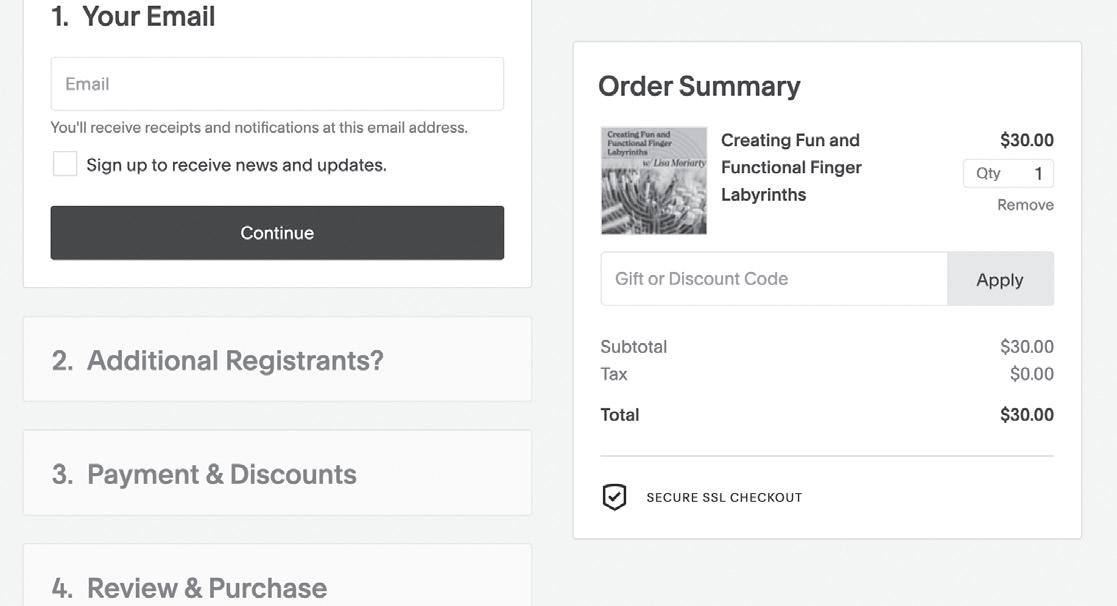The image size is (1117, 606).
Task: Click the Secure SSL Checkout text
Action: pyautogui.click(x=724, y=497)
